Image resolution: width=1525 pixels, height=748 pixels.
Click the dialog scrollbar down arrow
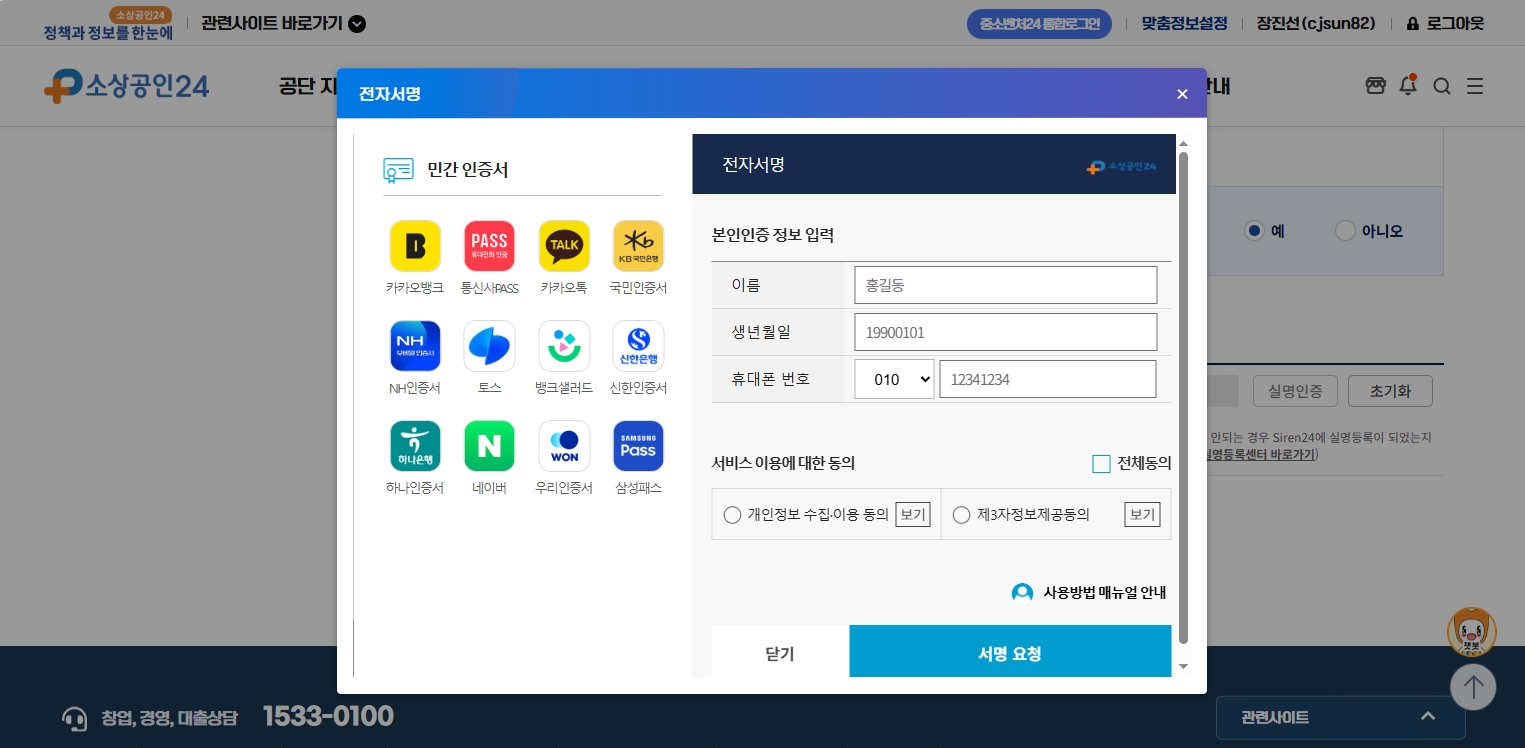1184,666
